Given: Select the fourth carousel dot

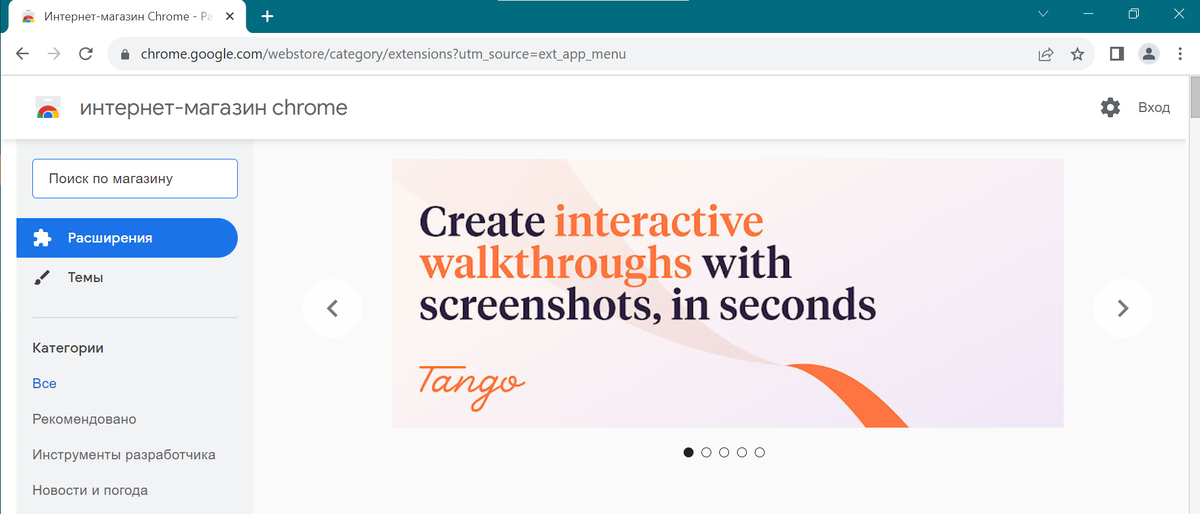Looking at the screenshot, I should pyautogui.click(x=742, y=453).
